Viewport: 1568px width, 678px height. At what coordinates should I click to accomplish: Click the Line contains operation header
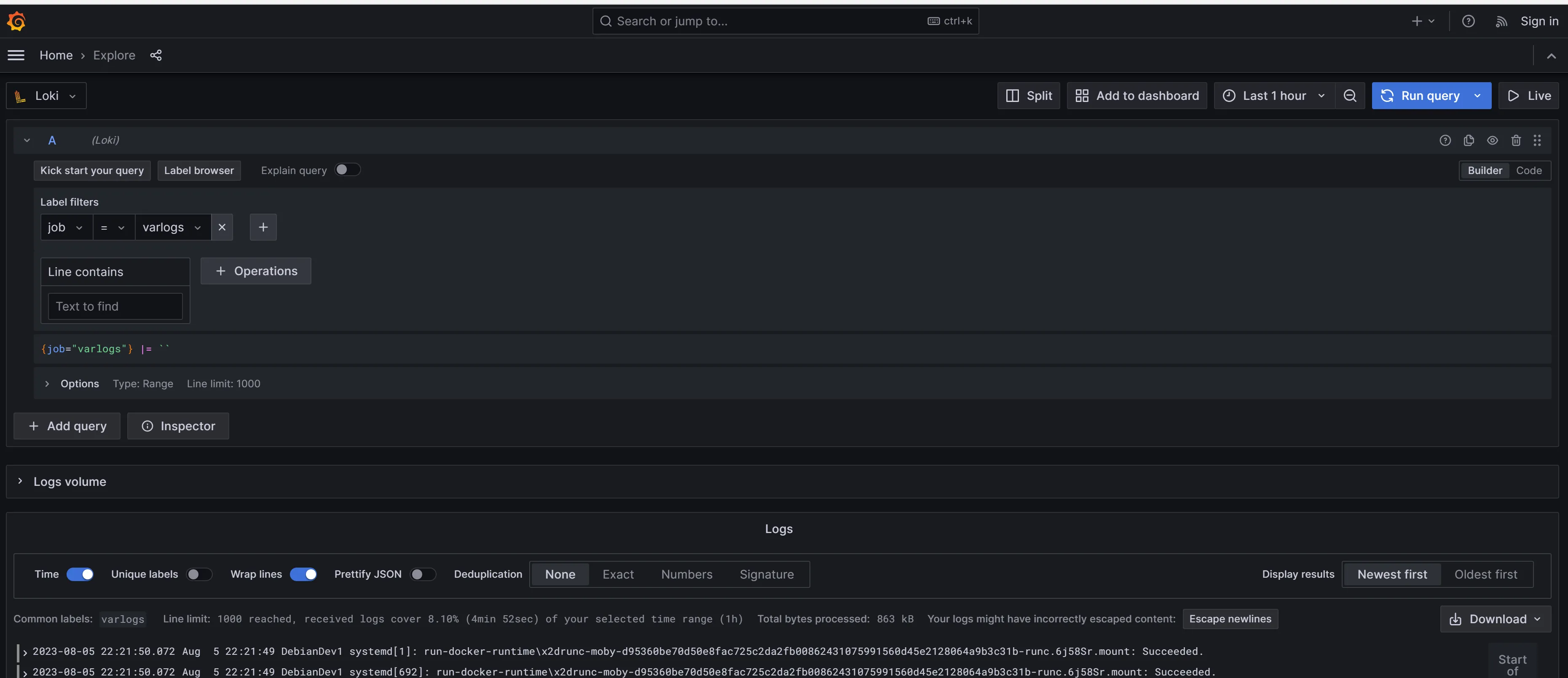tap(115, 272)
